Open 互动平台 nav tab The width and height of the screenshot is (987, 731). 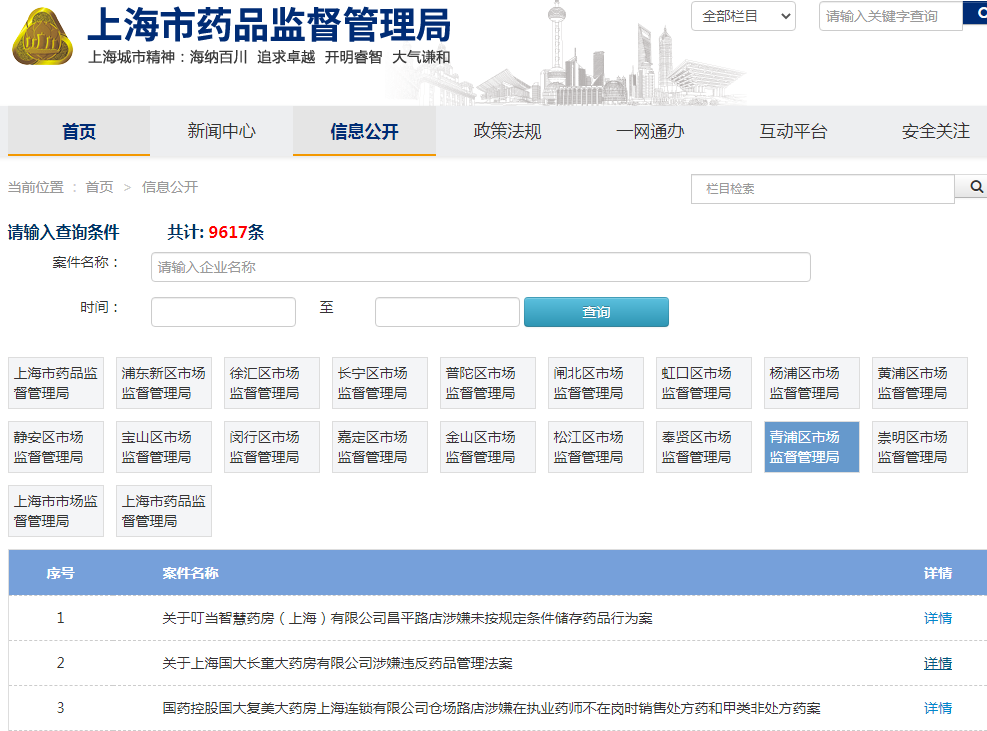point(793,131)
